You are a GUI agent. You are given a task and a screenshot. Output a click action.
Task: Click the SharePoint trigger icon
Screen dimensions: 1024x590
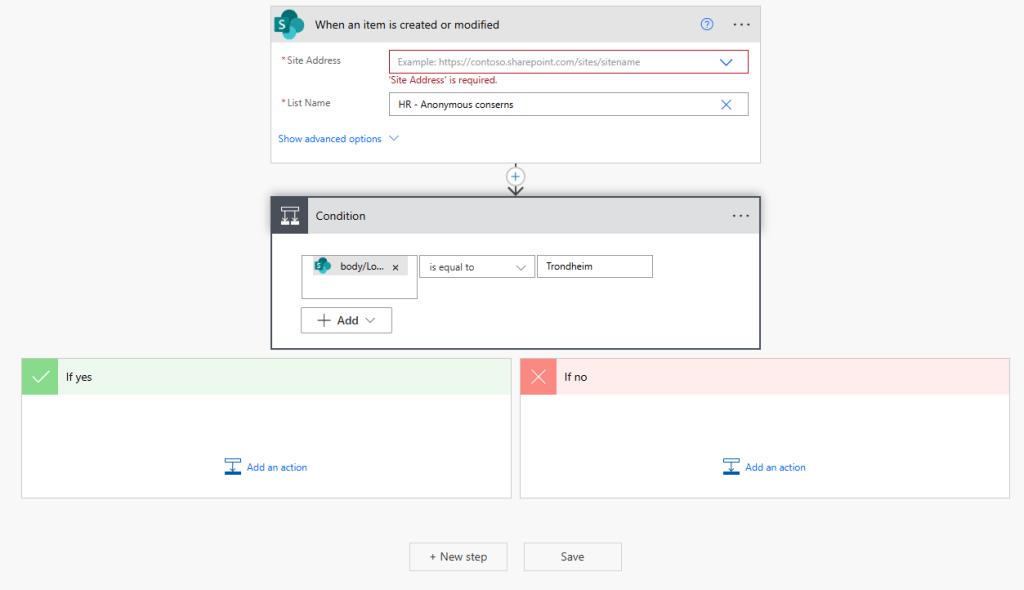[x=290, y=24]
